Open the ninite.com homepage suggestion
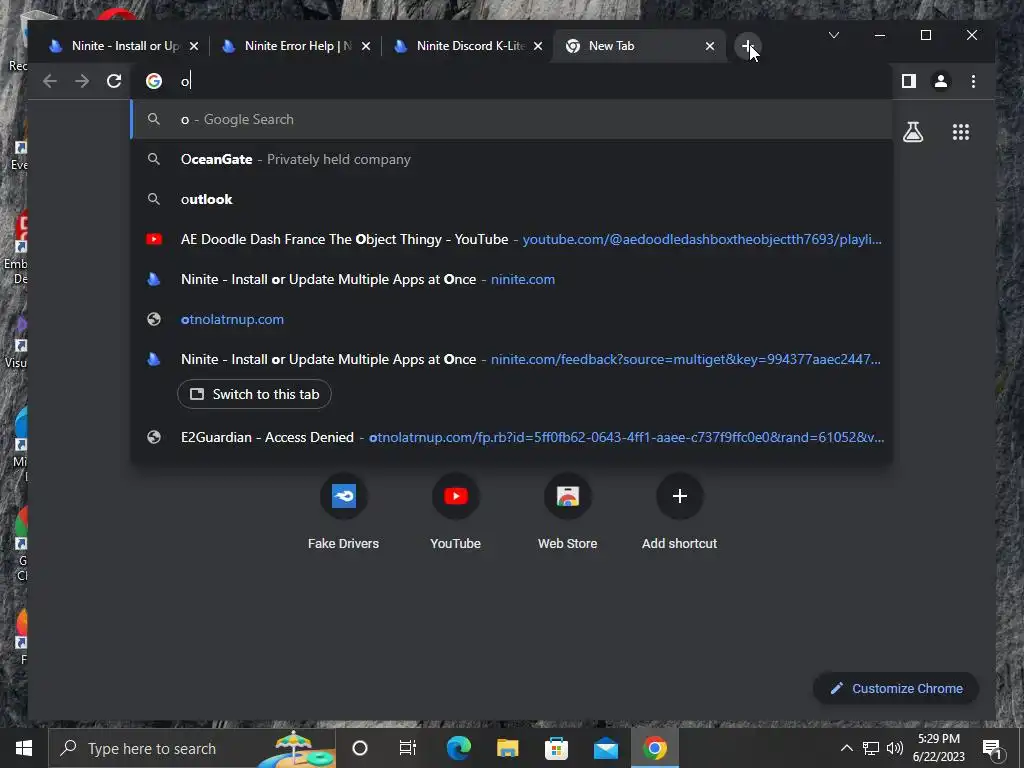This screenshot has width=1024, height=768. [511, 279]
